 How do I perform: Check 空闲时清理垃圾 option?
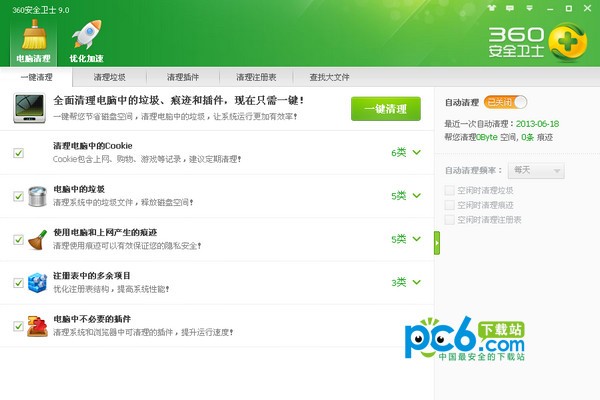pyautogui.click(x=450, y=190)
